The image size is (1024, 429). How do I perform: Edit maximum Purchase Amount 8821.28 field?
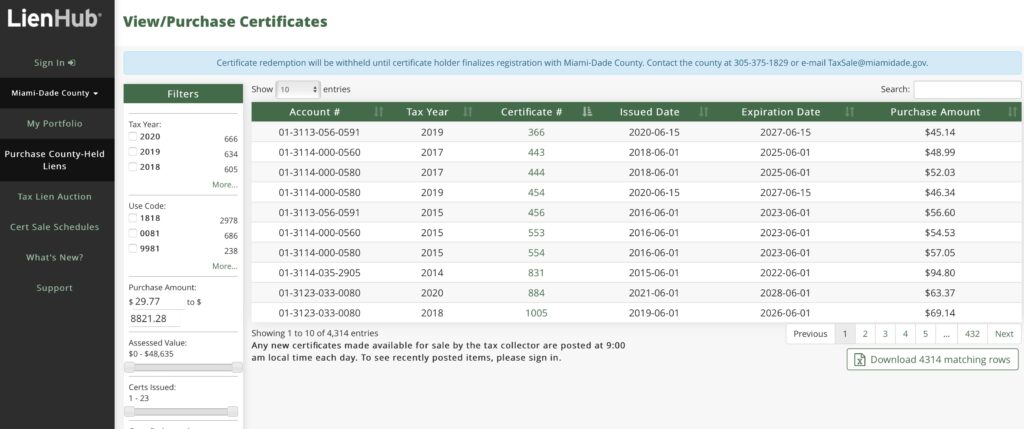click(155, 319)
